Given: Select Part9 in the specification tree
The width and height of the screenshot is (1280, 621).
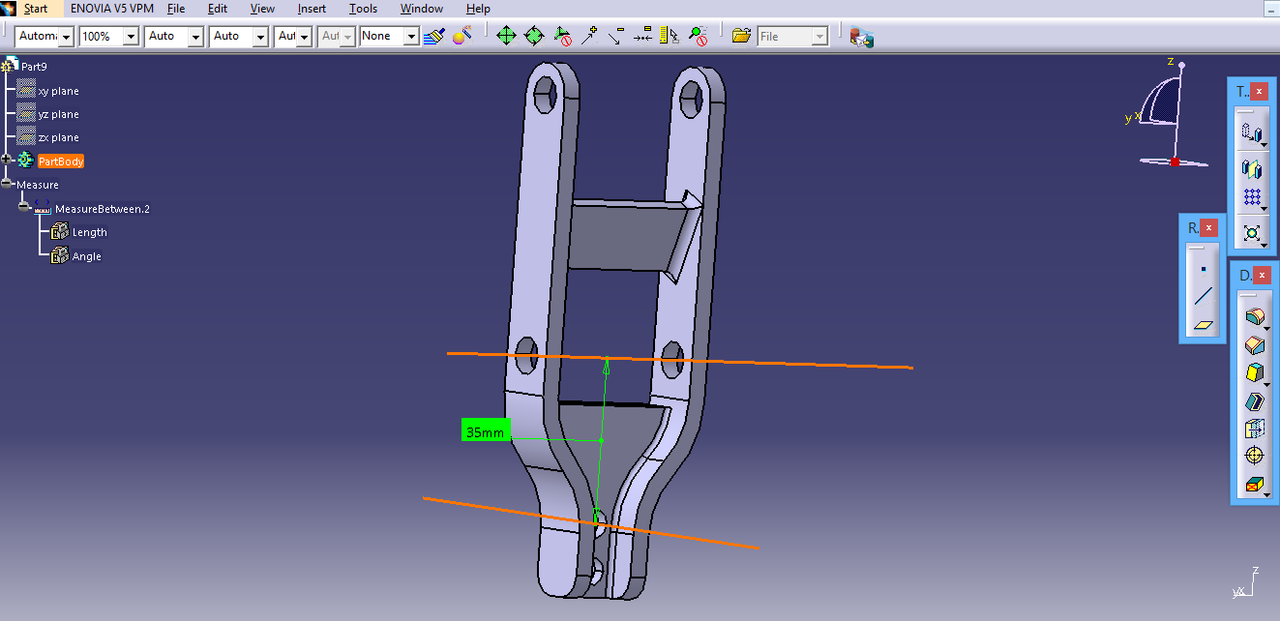Looking at the screenshot, I should click(x=34, y=67).
